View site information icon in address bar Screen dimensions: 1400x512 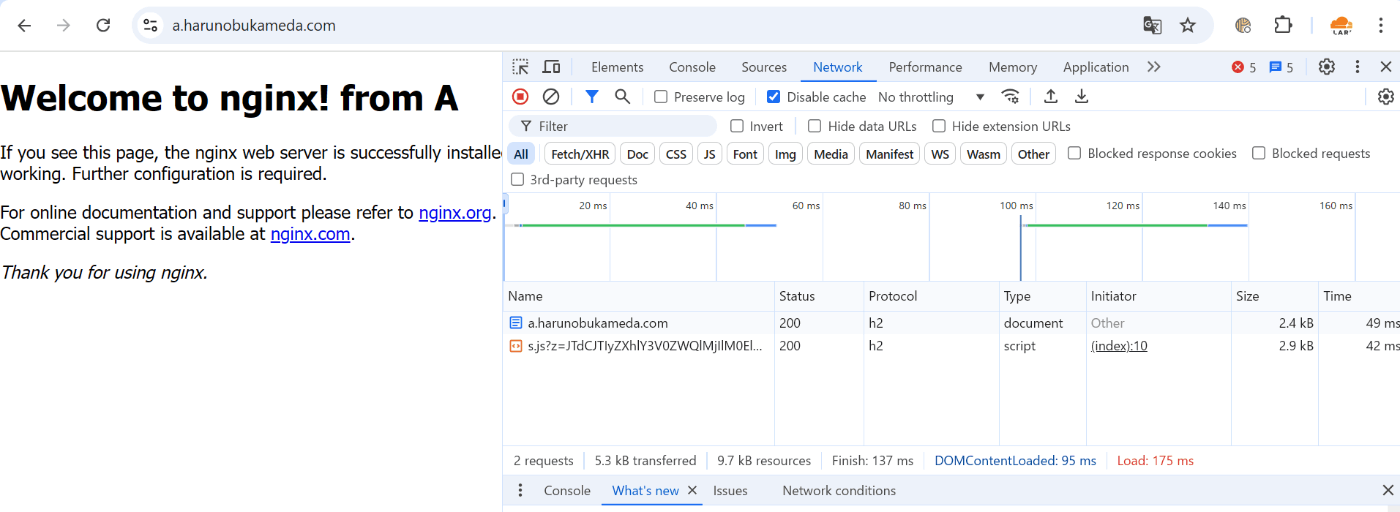click(150, 25)
